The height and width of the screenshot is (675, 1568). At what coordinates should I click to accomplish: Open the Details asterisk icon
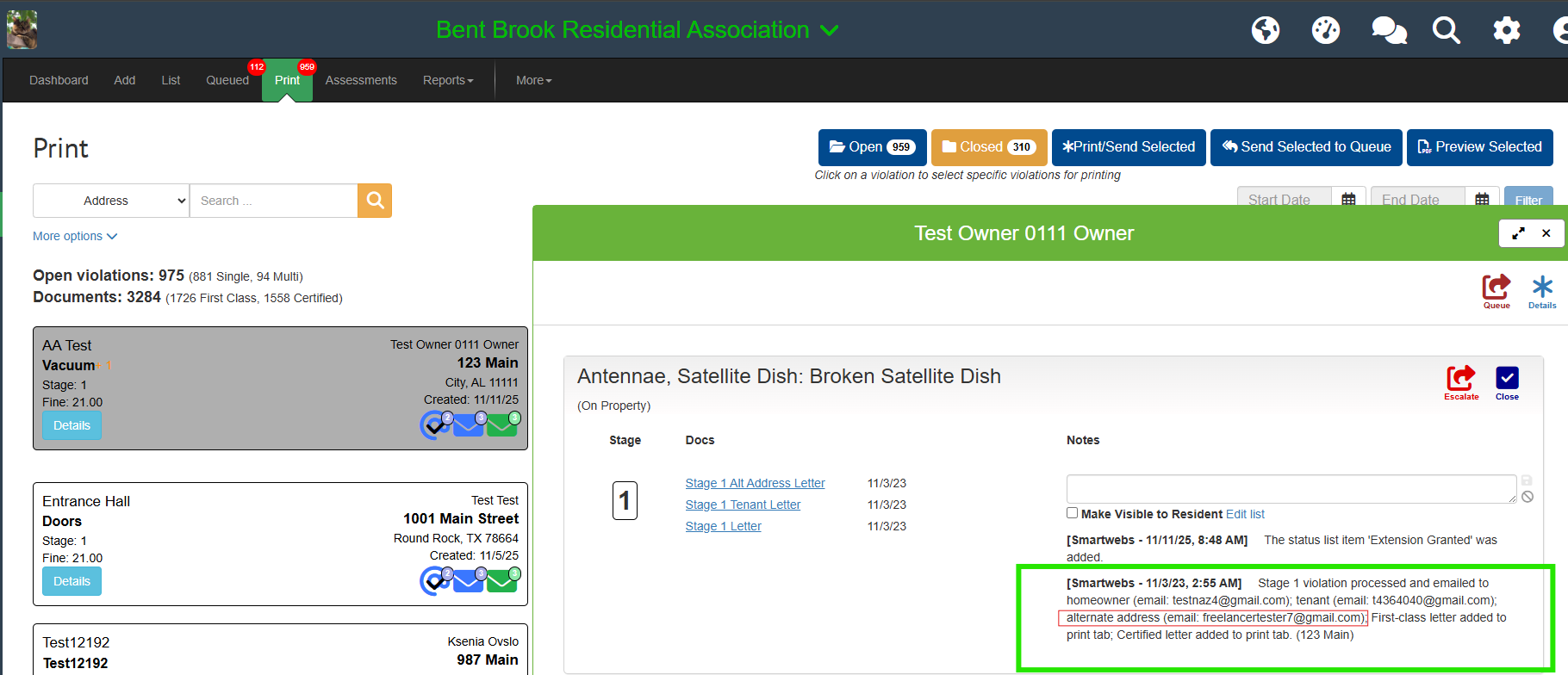pyautogui.click(x=1542, y=288)
